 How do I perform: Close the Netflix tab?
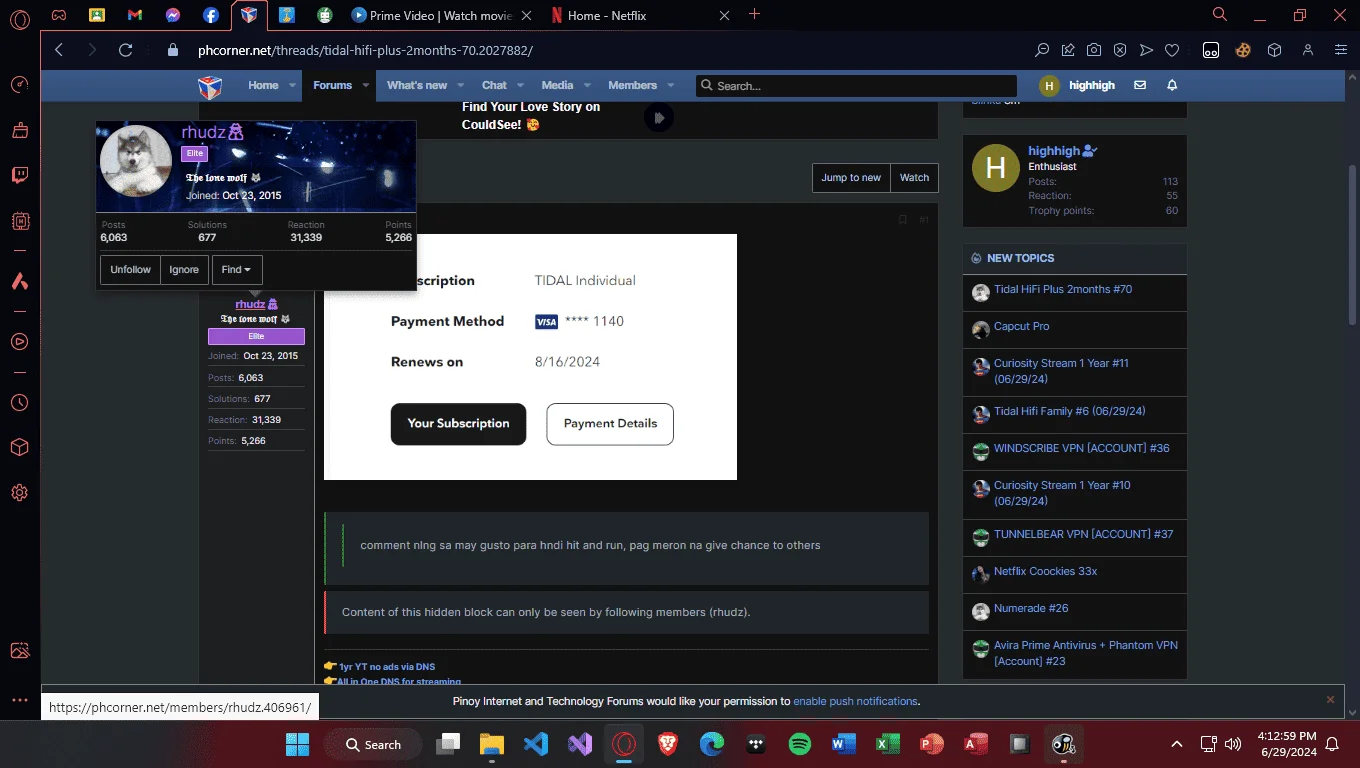tap(724, 15)
